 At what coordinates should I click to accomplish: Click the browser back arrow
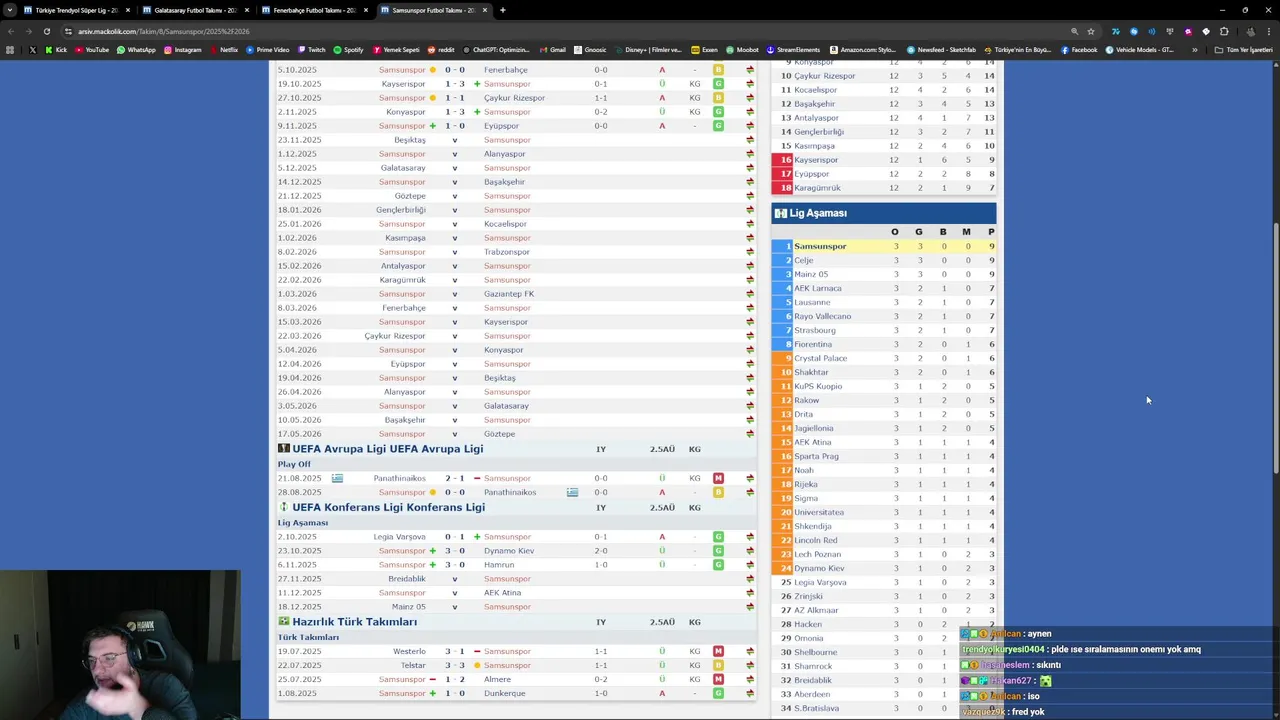11,31
